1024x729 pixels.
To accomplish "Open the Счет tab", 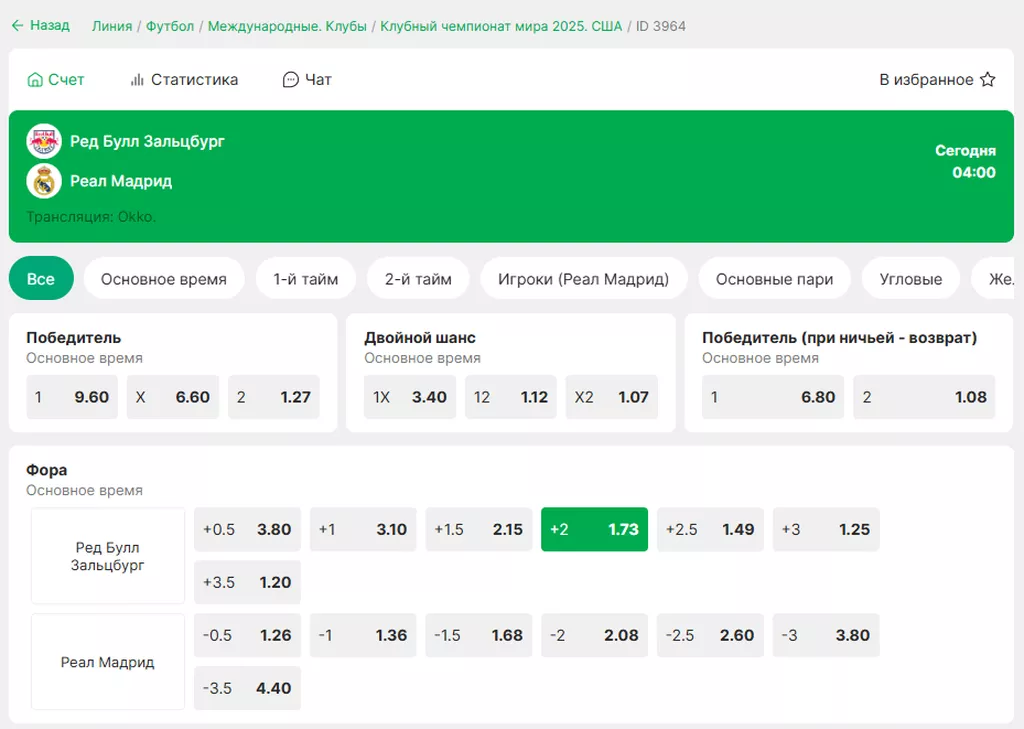I will click(56, 80).
